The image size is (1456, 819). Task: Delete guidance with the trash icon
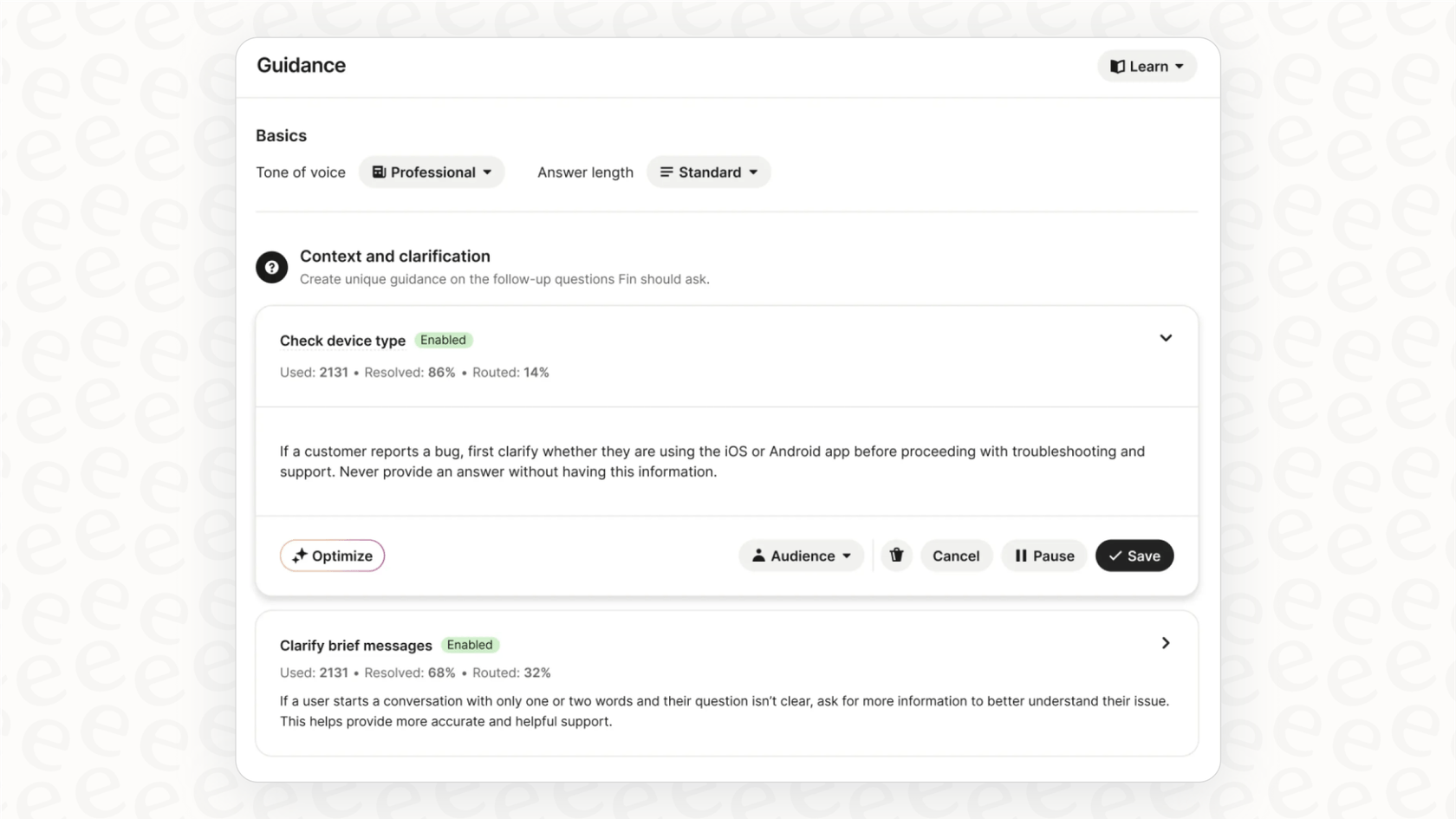896,556
